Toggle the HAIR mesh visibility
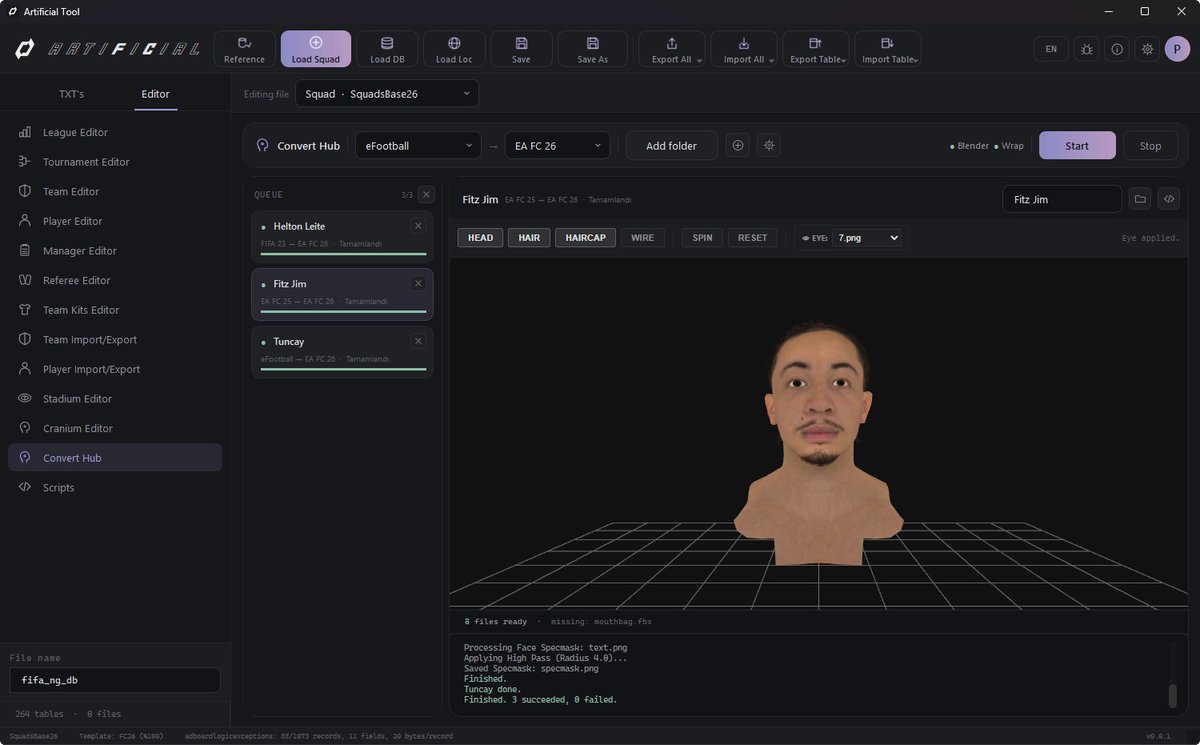This screenshot has height=745, width=1200. (529, 238)
